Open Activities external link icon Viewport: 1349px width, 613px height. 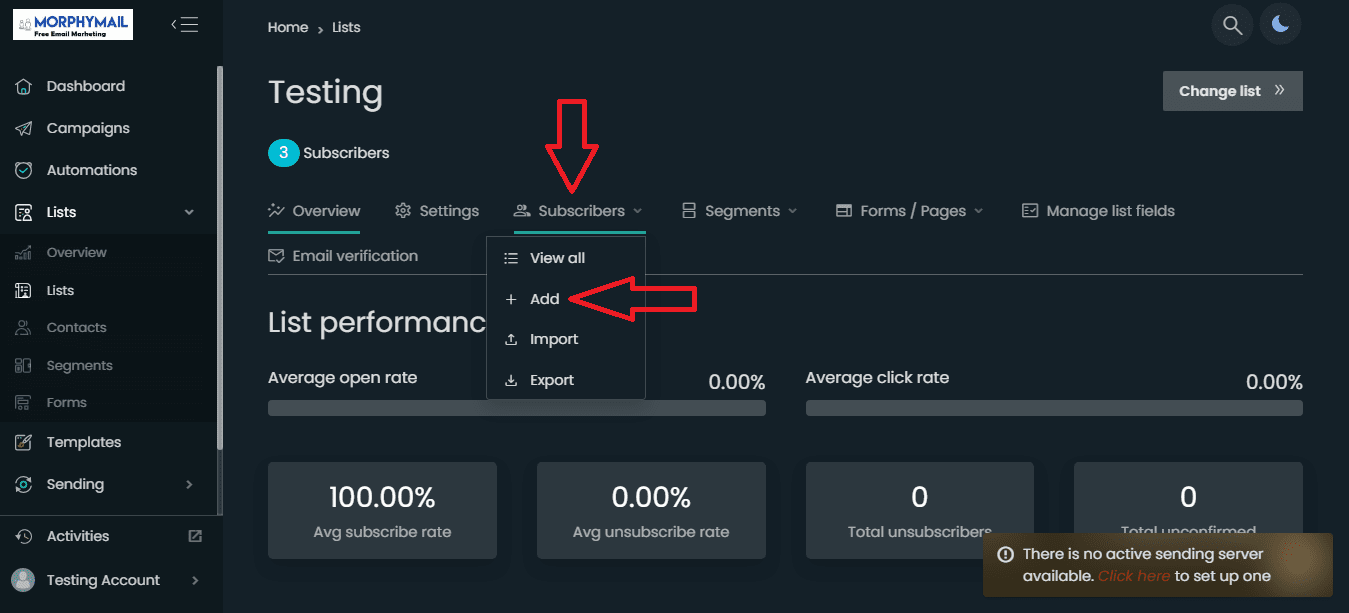pyautogui.click(x=195, y=536)
